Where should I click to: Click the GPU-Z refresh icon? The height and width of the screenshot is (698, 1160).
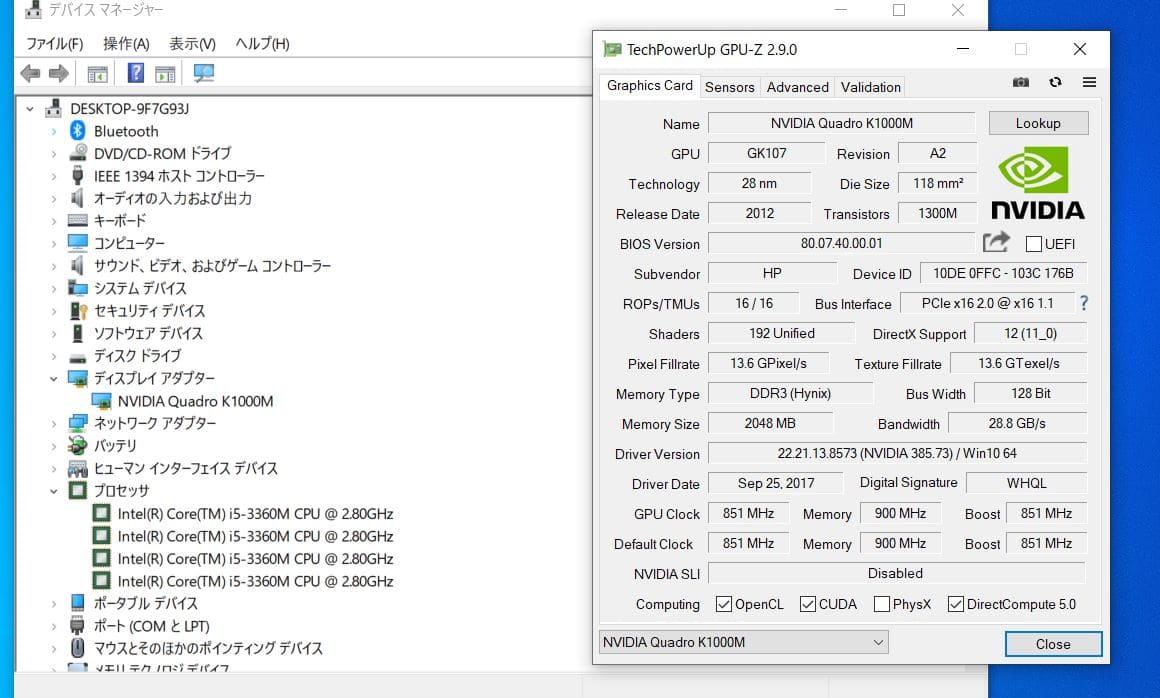pos(1056,82)
